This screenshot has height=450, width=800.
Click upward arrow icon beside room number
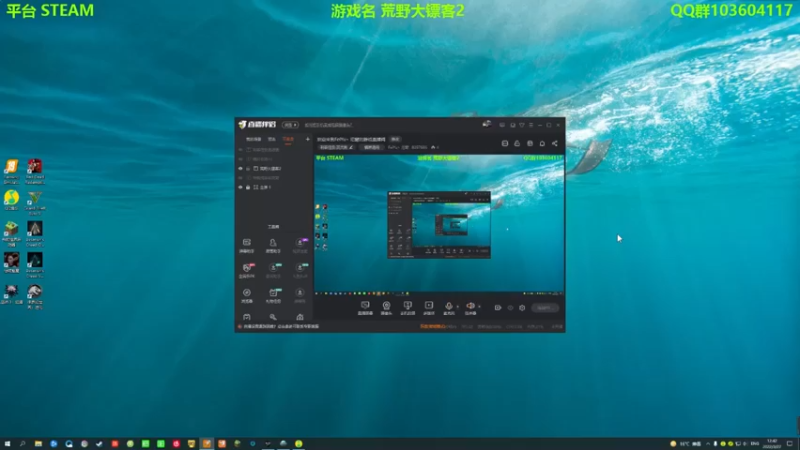pos(433,147)
